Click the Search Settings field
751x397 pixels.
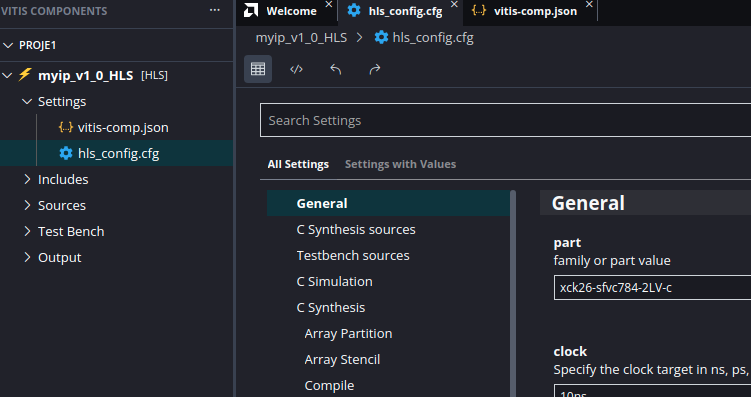tap(505, 120)
